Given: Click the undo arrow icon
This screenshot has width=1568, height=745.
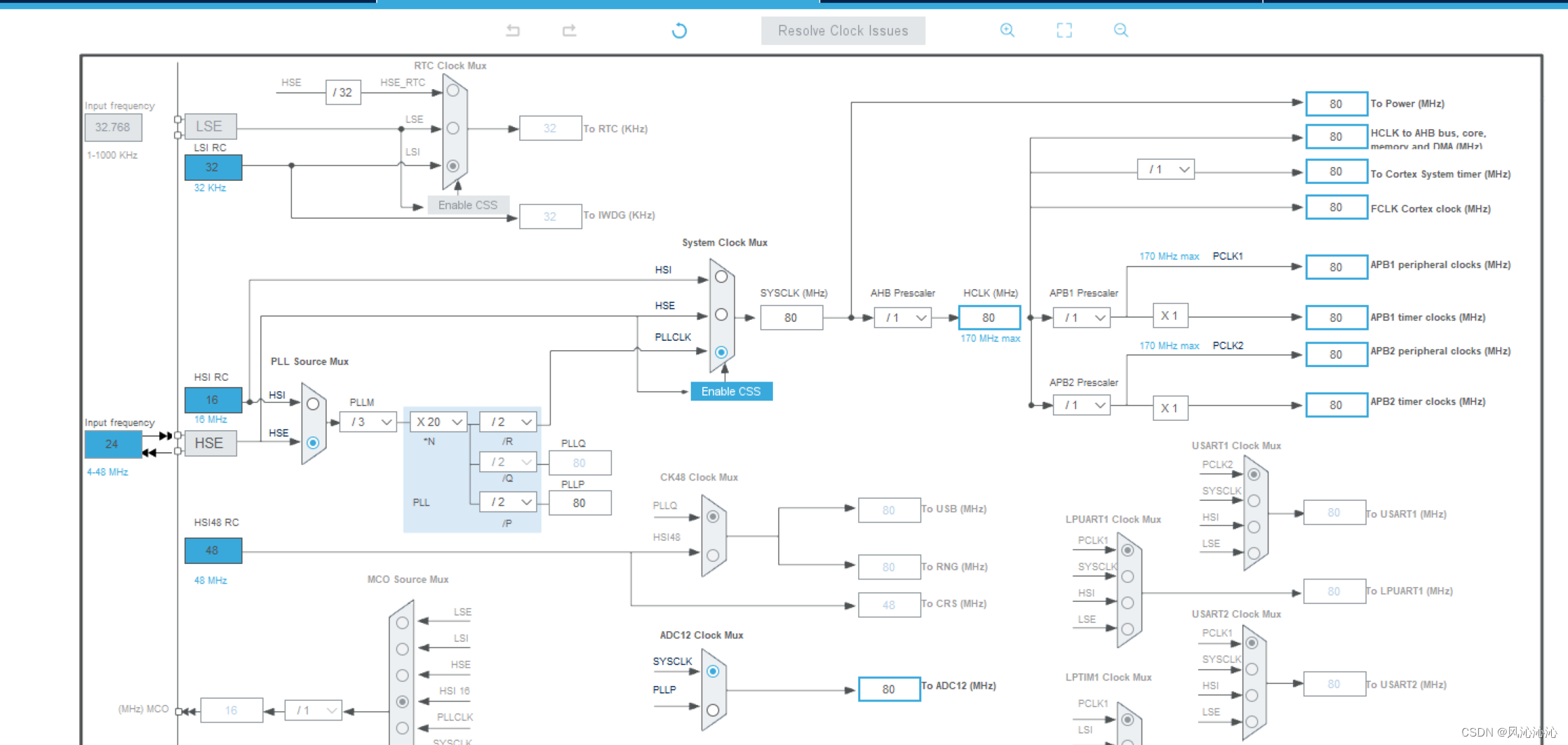Looking at the screenshot, I should pyautogui.click(x=513, y=30).
